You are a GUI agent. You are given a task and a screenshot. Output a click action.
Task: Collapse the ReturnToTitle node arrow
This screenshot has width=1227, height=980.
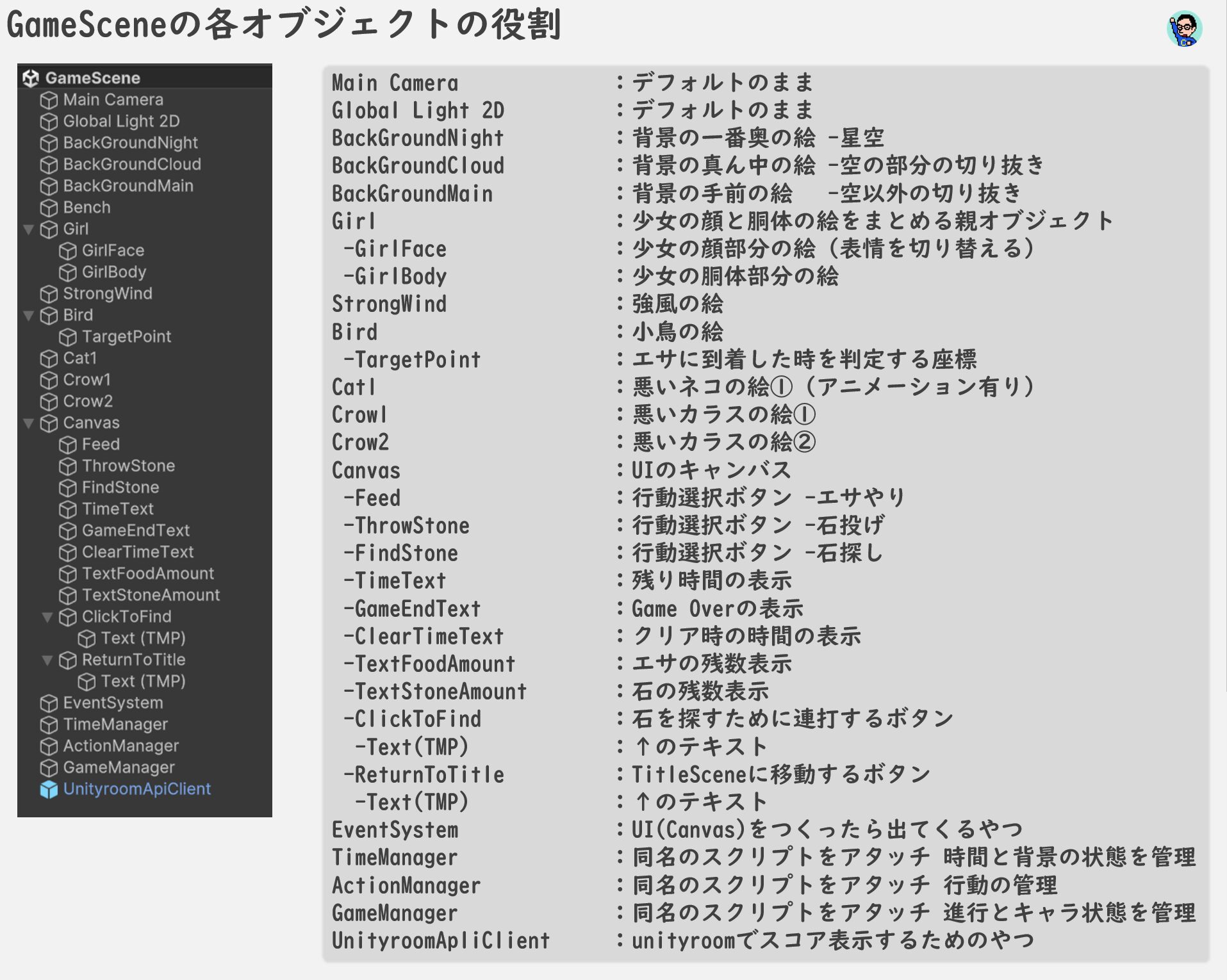point(47,660)
